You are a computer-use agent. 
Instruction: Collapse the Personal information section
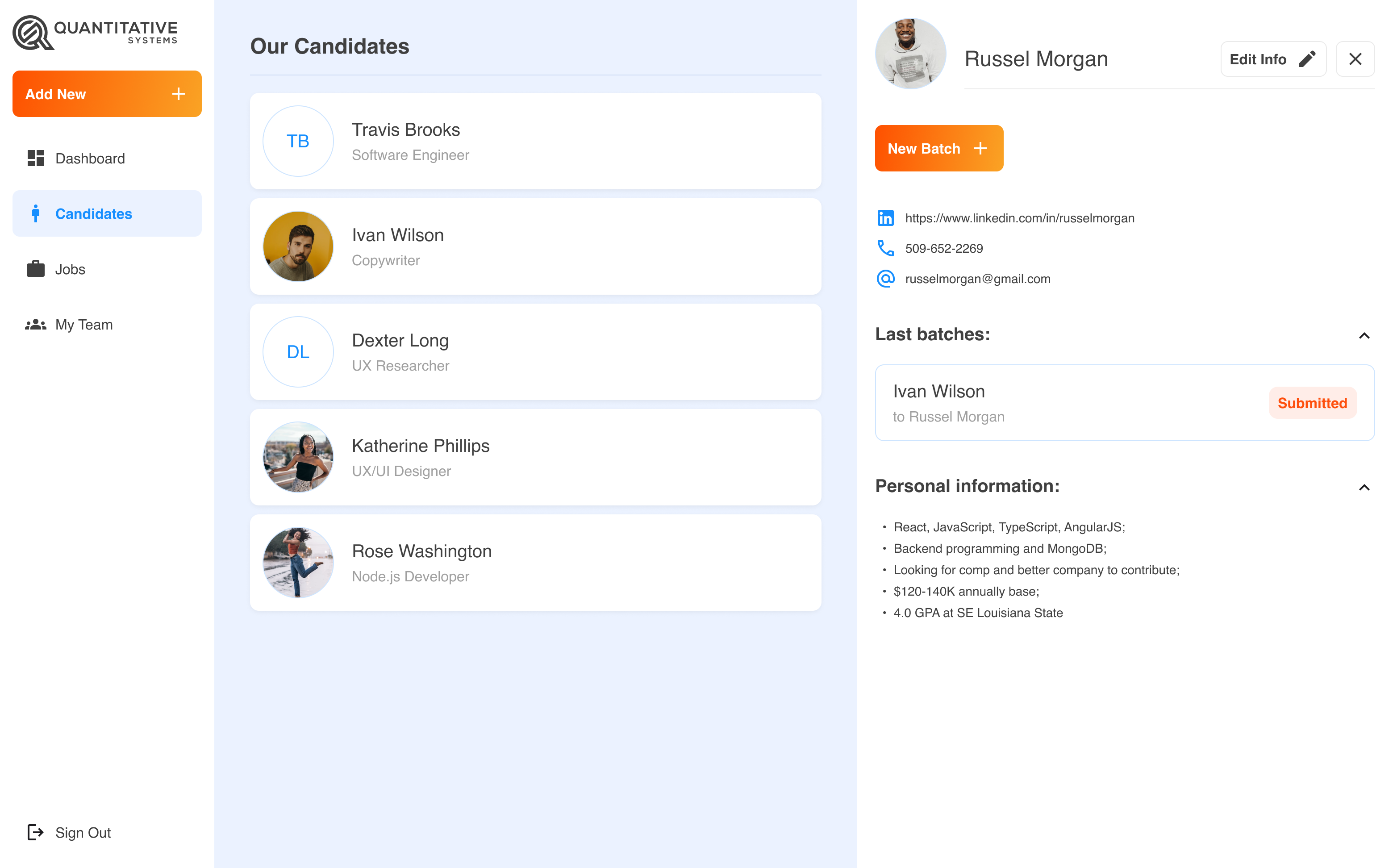coord(1364,488)
